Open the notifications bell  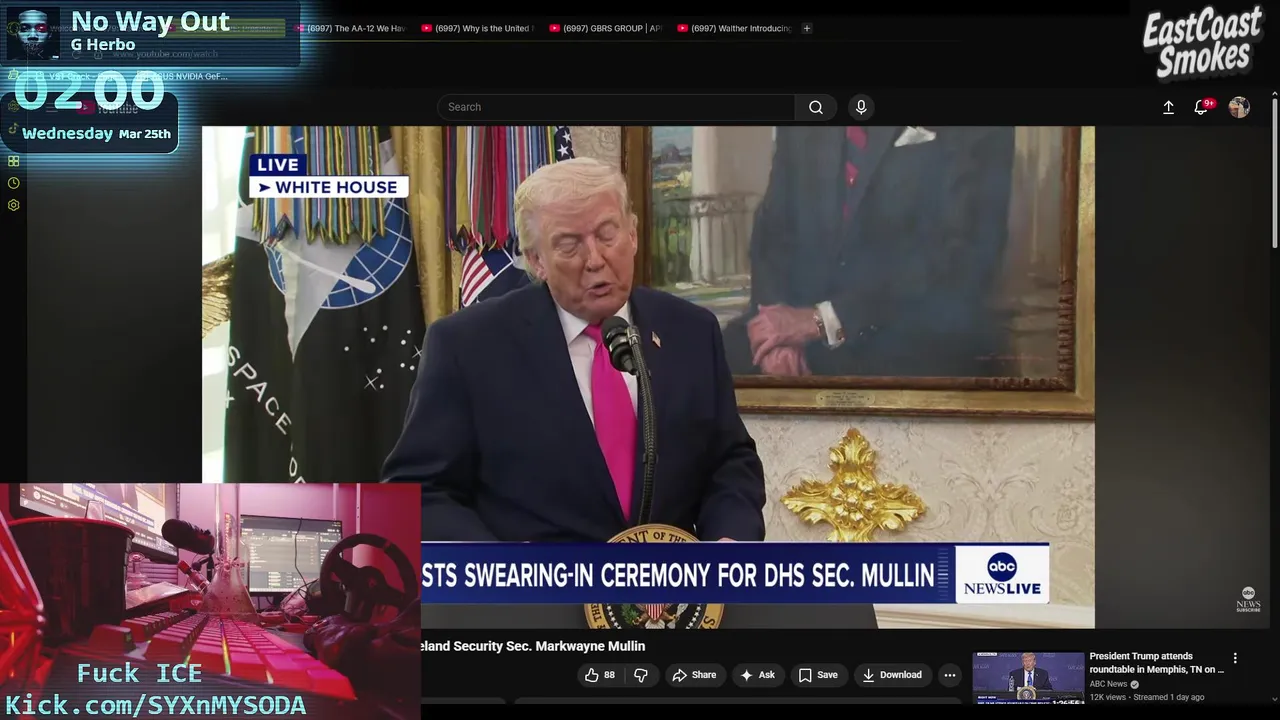tap(1202, 107)
